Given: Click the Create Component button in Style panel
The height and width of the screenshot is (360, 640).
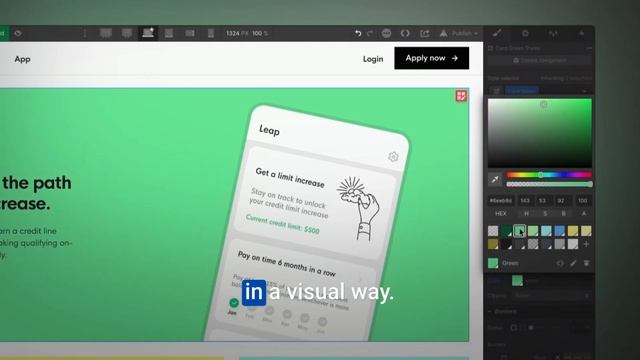Looking at the screenshot, I should click(x=540, y=60).
